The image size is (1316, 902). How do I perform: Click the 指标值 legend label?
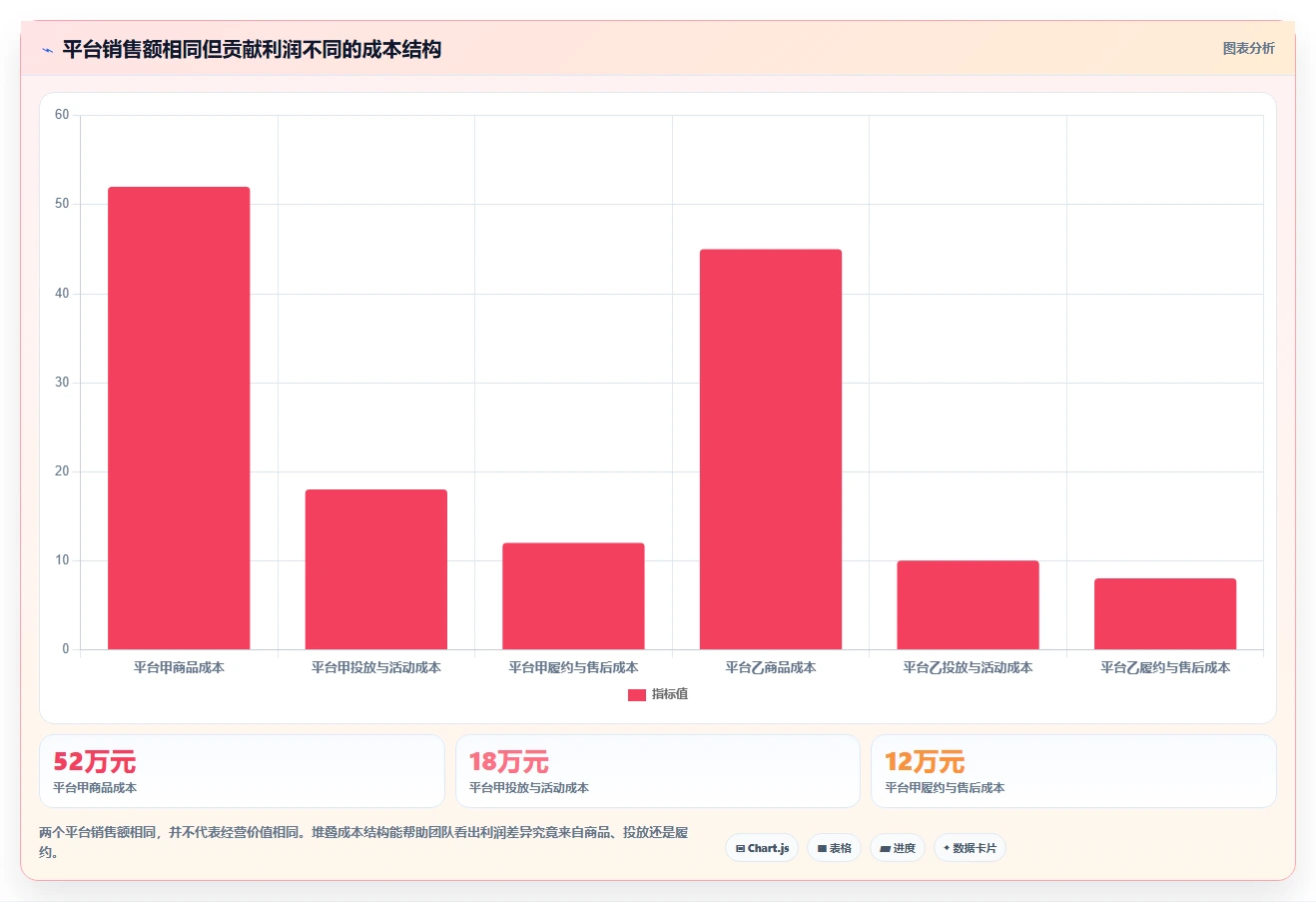tap(670, 694)
